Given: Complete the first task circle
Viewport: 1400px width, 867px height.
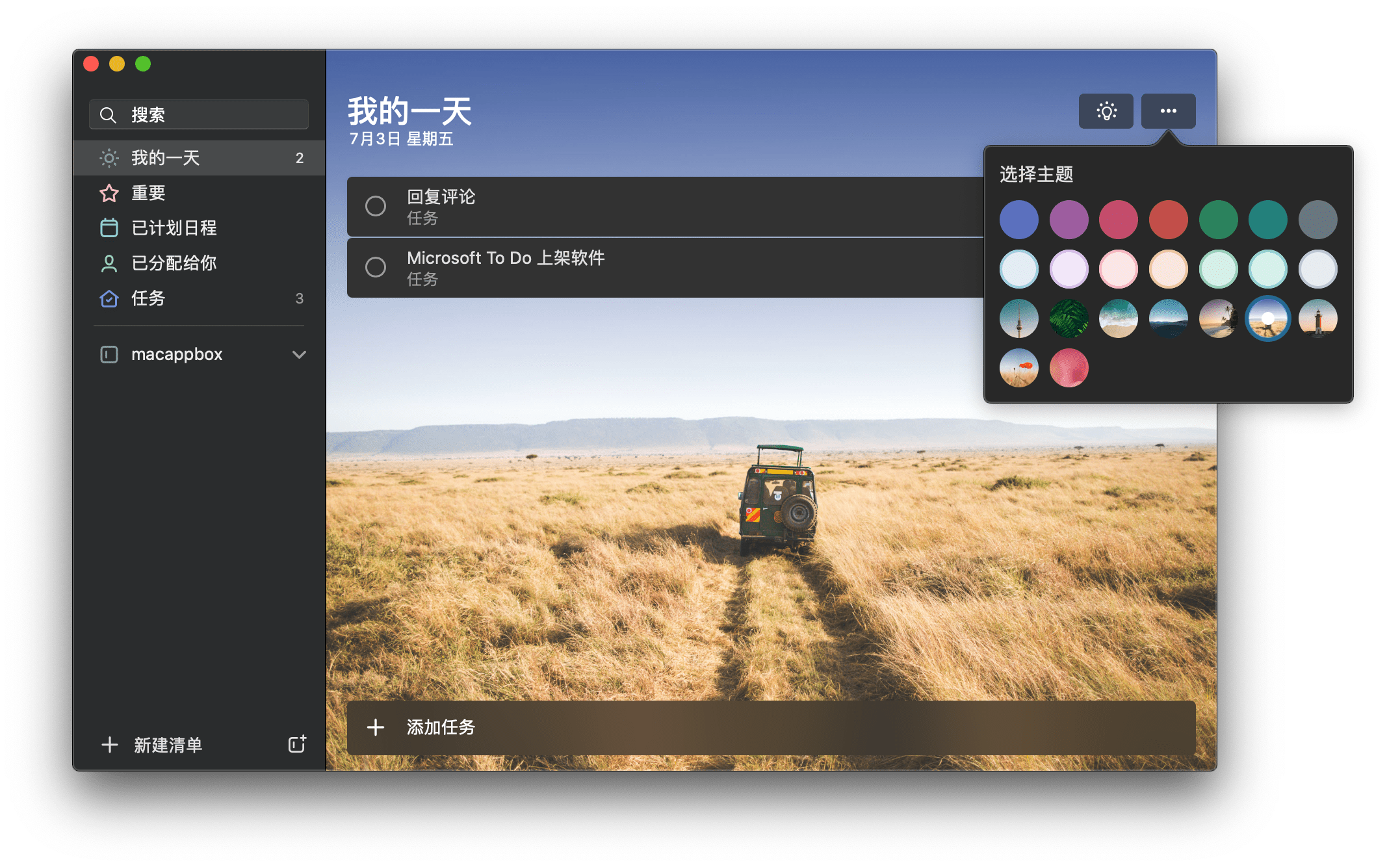Looking at the screenshot, I should (x=375, y=206).
